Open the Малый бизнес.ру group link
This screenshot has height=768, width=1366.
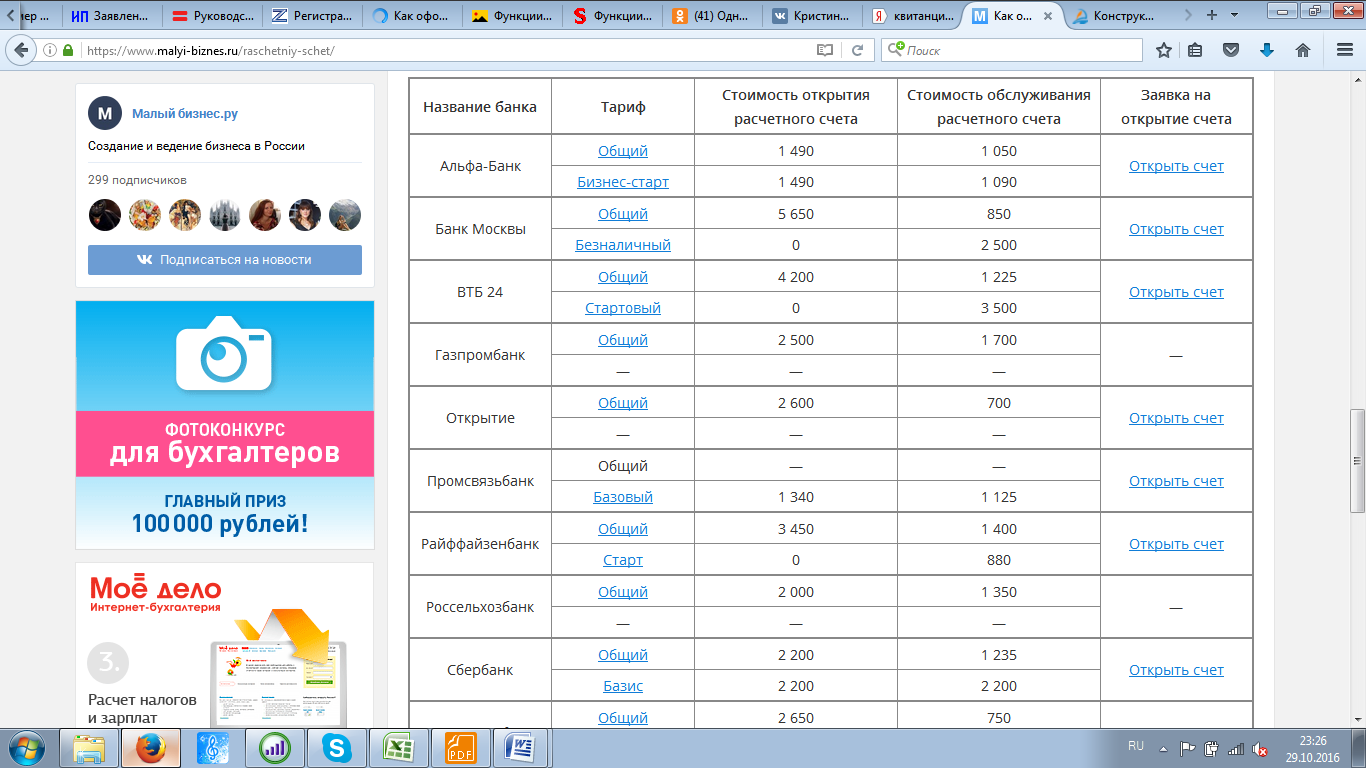[x=185, y=114]
